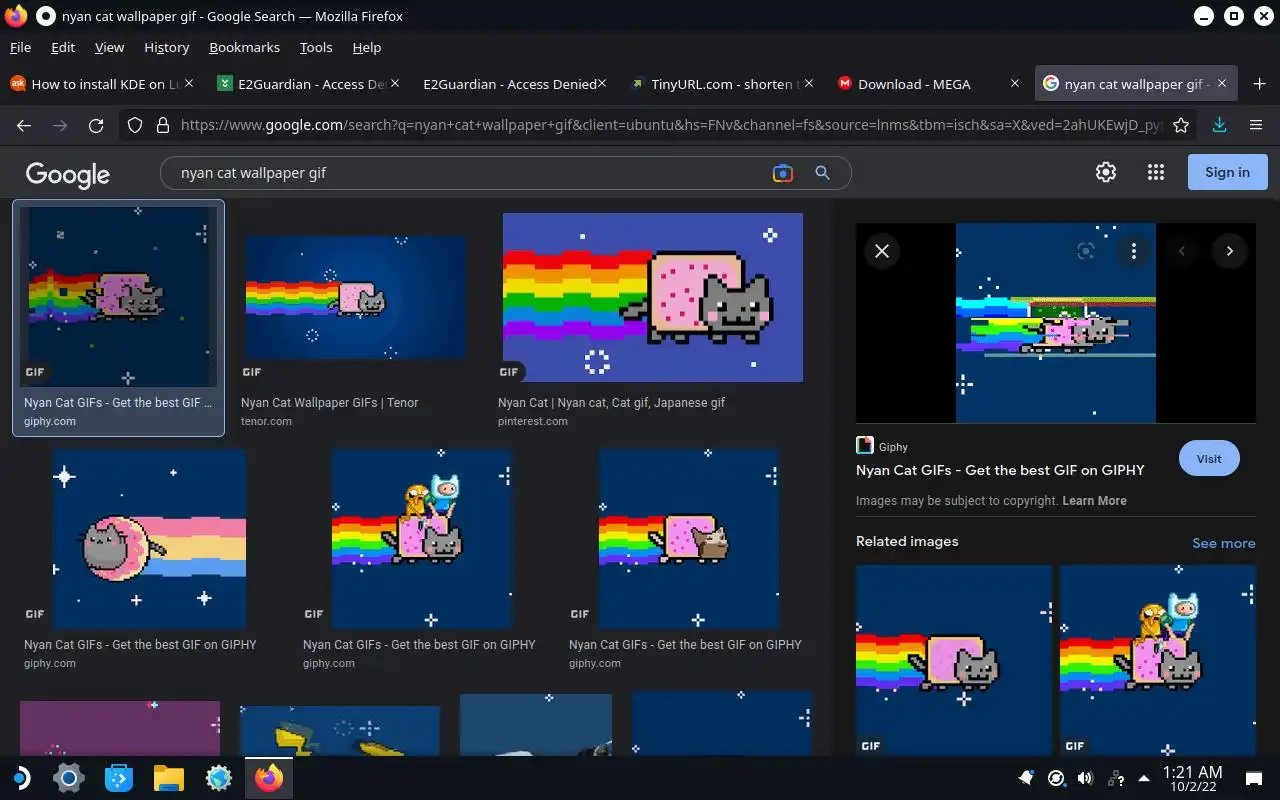1280x800 pixels.
Task: Click the Giphy source label in preview
Action: click(893, 447)
